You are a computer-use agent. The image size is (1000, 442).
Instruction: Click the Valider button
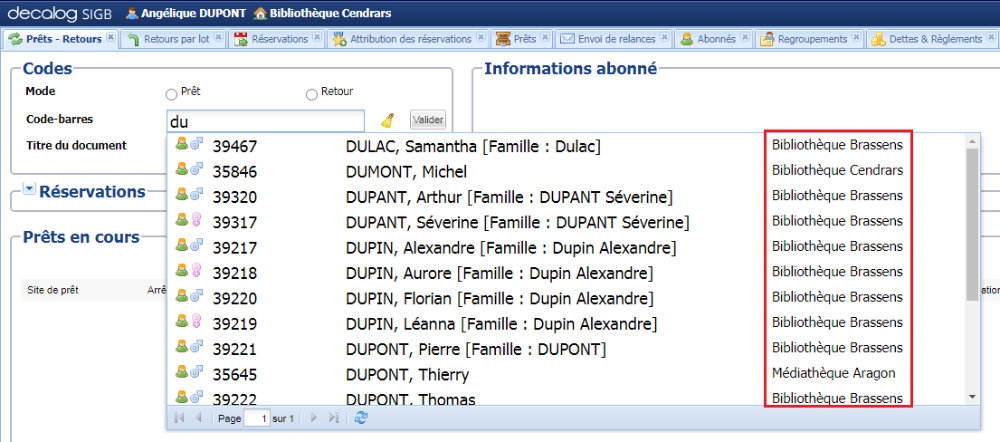(428, 119)
